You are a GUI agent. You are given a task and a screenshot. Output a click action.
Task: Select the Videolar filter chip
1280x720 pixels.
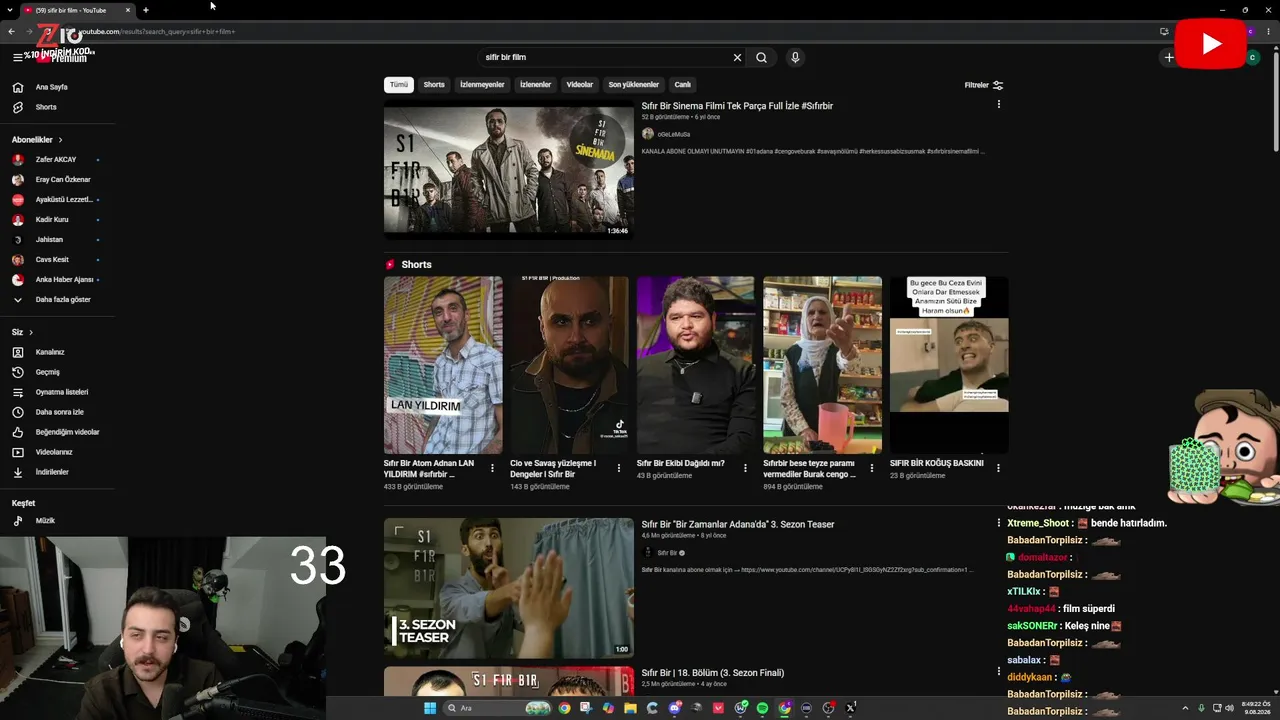tap(580, 85)
